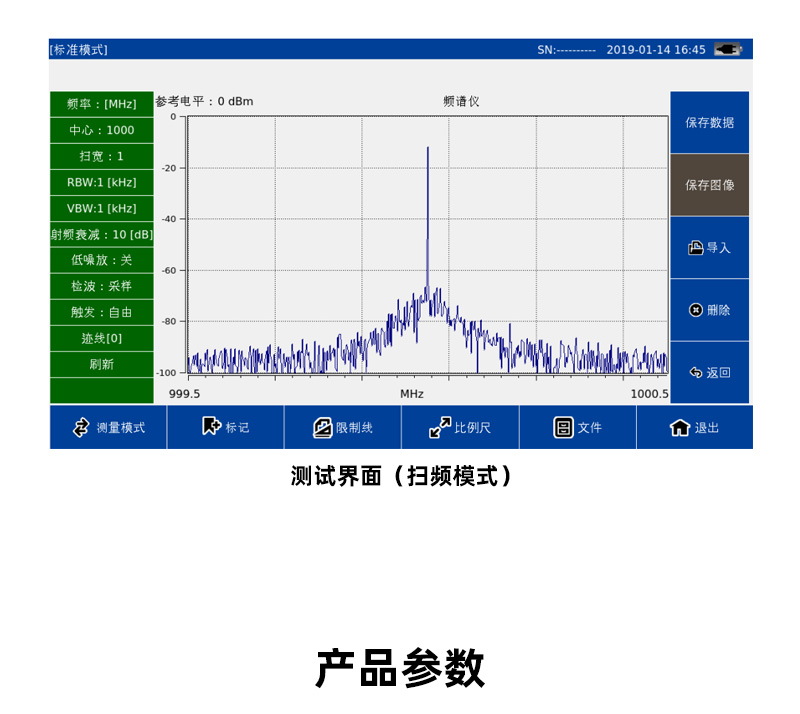Click the 刷新 refresh button
This screenshot has width=800, height=714.
[102, 364]
